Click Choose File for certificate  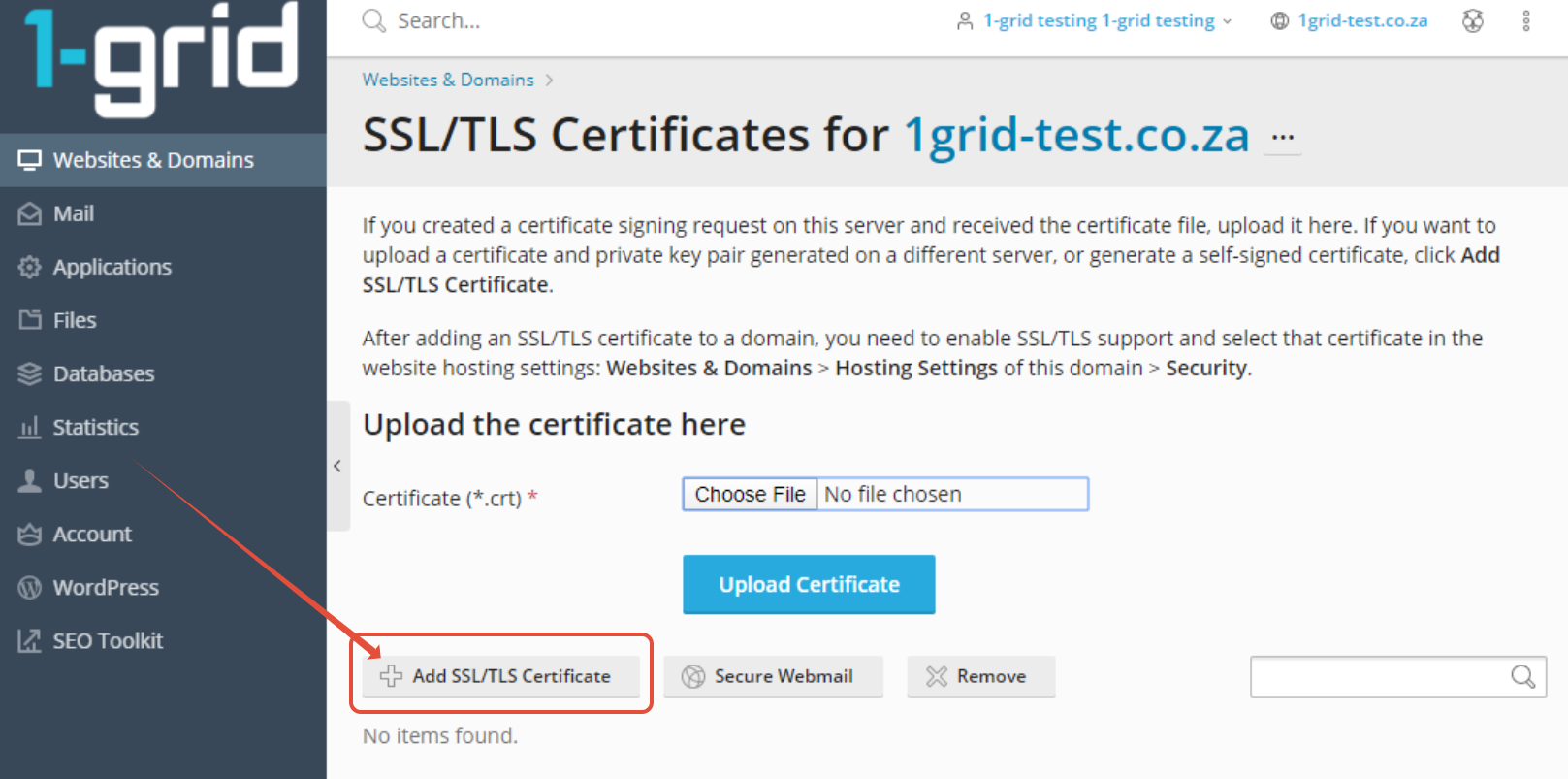coord(751,494)
